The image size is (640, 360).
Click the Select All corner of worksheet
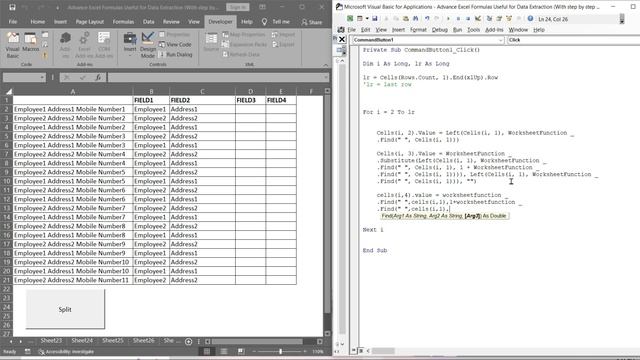pos(8,91)
